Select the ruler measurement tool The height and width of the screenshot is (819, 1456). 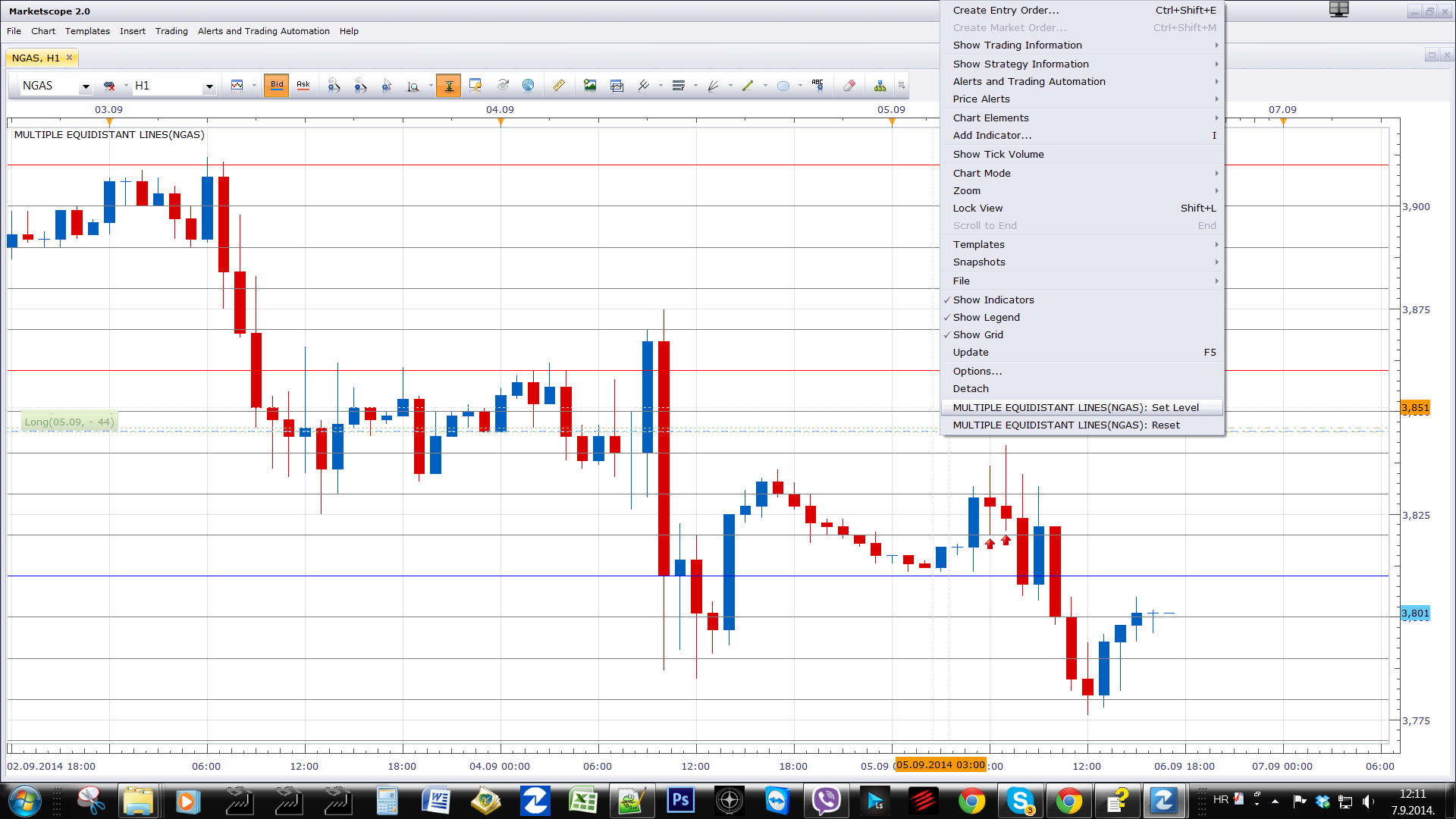coord(559,86)
